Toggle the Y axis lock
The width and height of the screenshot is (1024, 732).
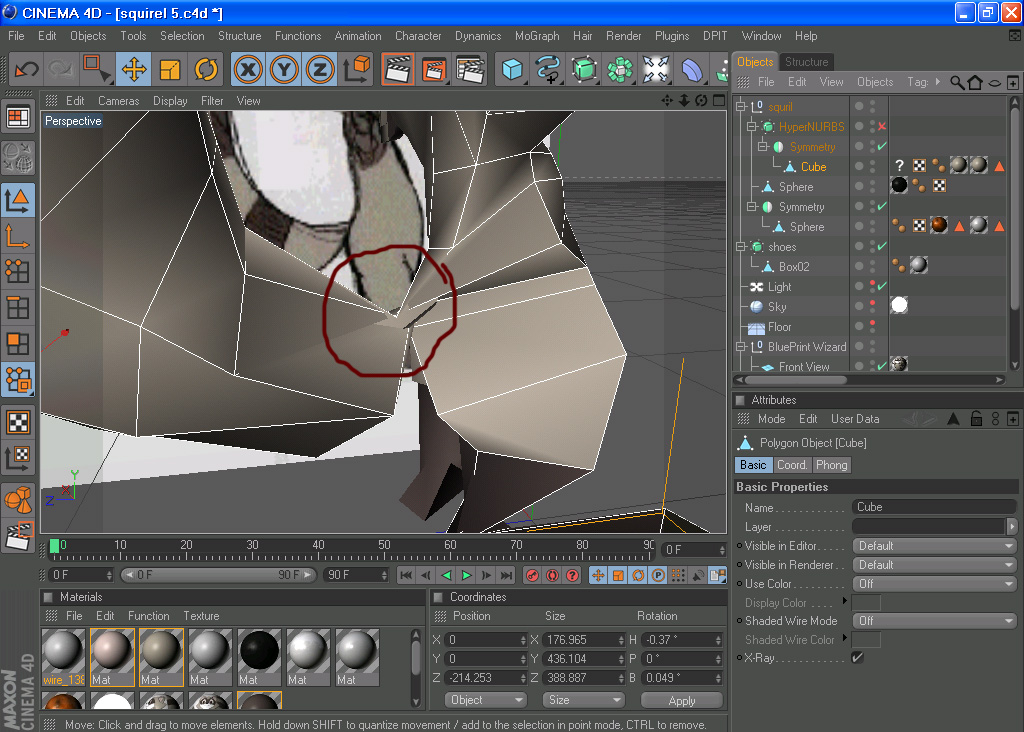coord(284,69)
